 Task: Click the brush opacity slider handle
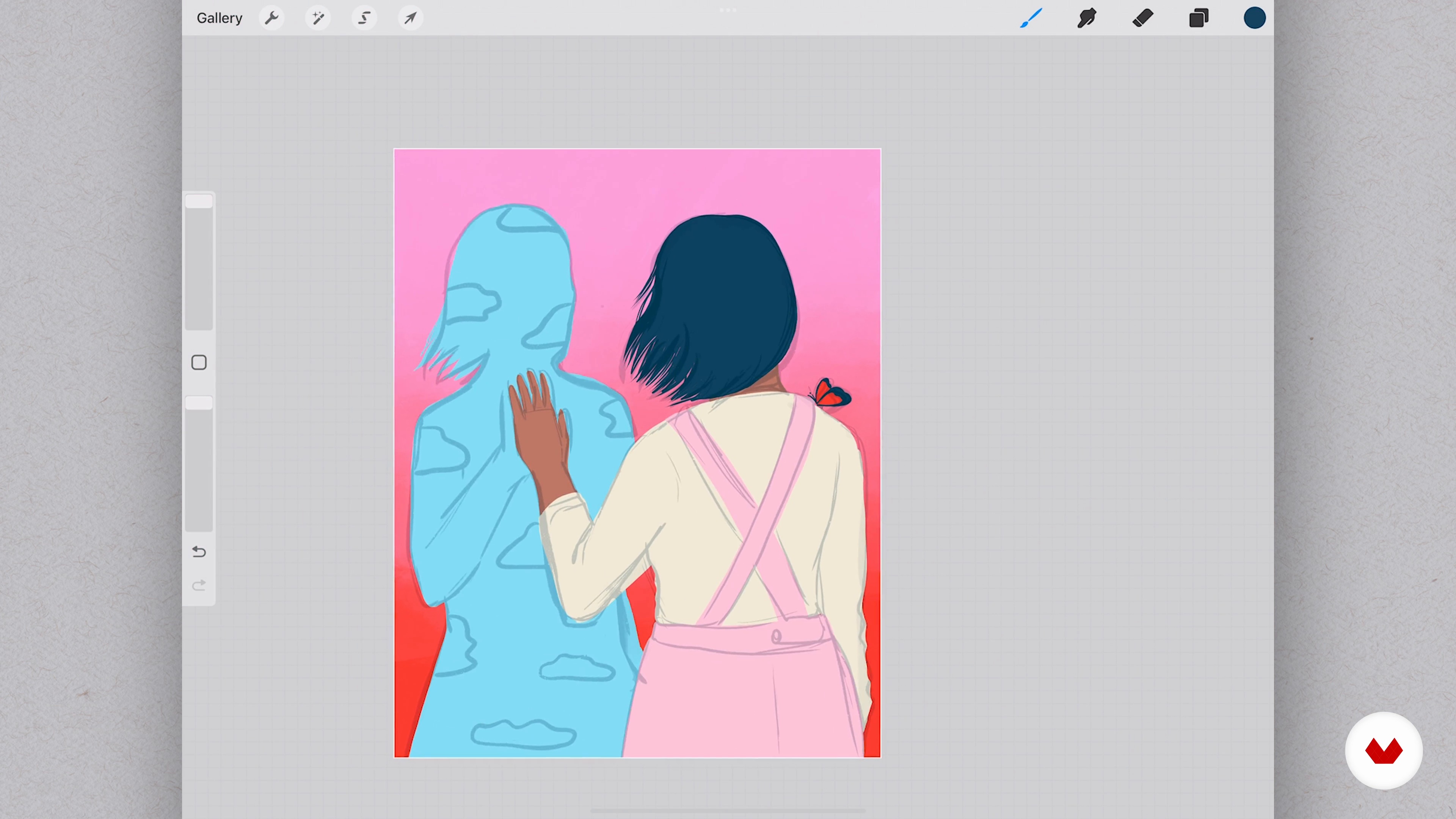[199, 402]
